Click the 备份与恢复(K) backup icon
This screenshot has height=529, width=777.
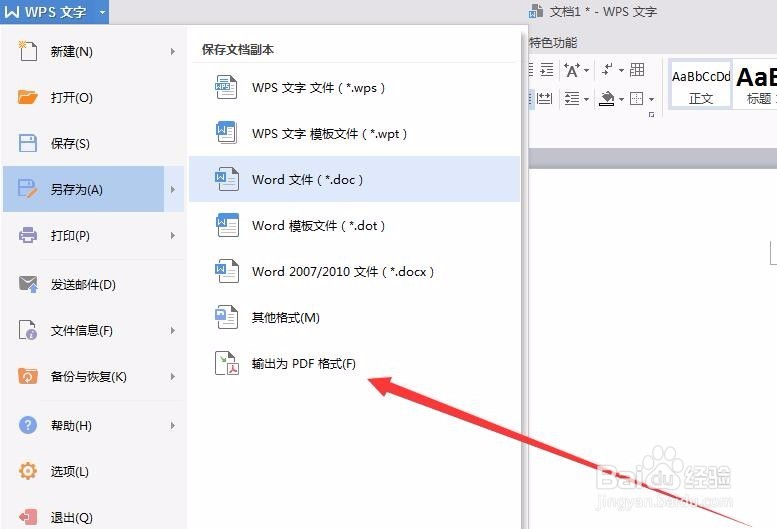point(28,376)
